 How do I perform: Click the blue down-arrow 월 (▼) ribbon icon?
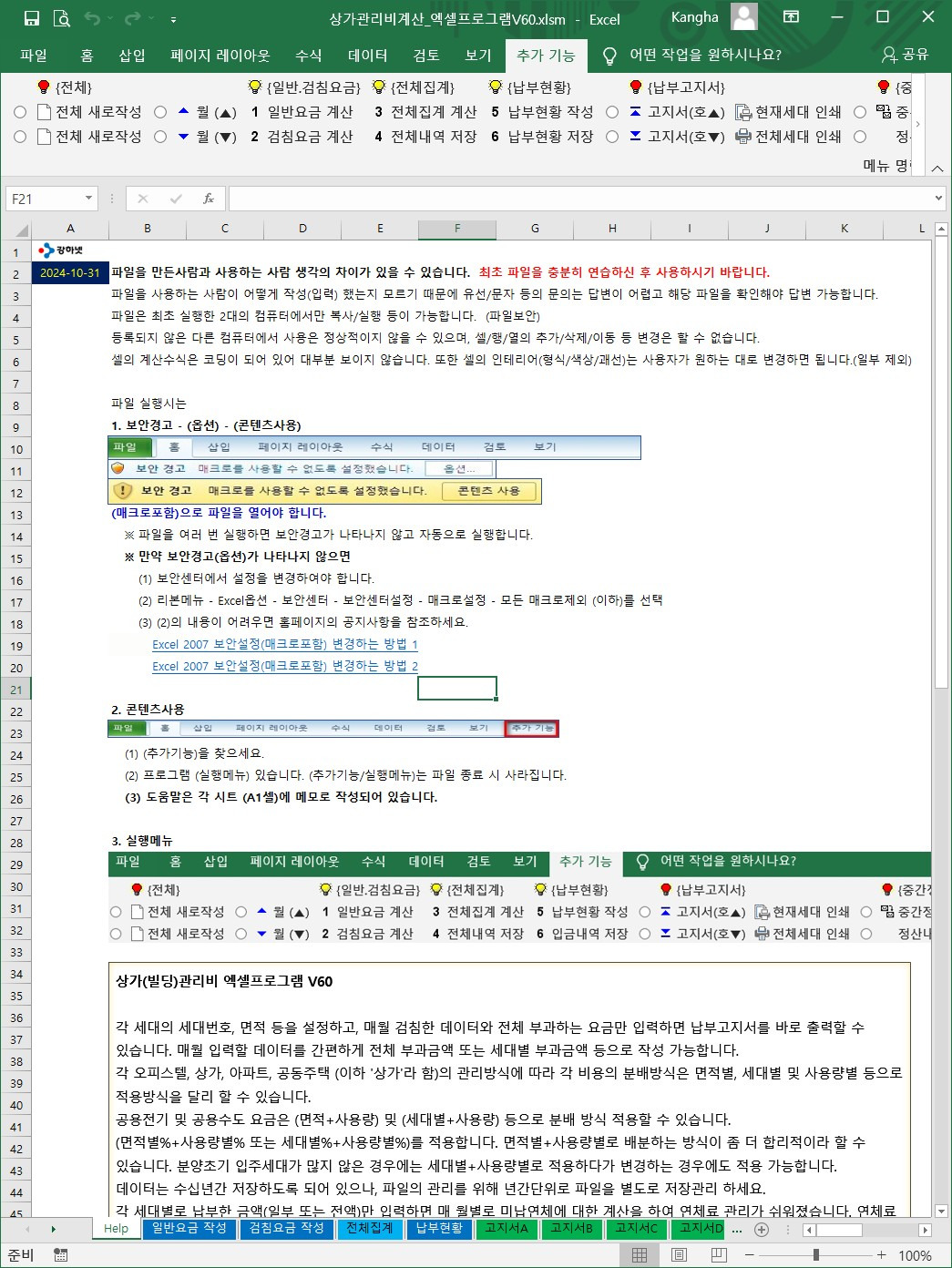pyautogui.click(x=183, y=137)
